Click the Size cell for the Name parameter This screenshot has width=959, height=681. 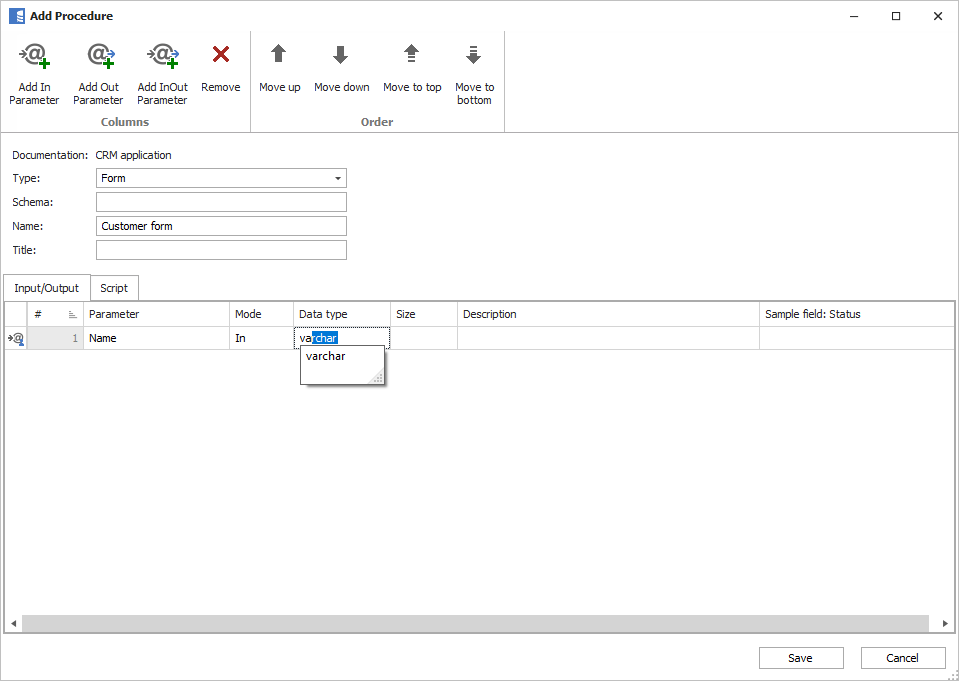(x=422, y=338)
